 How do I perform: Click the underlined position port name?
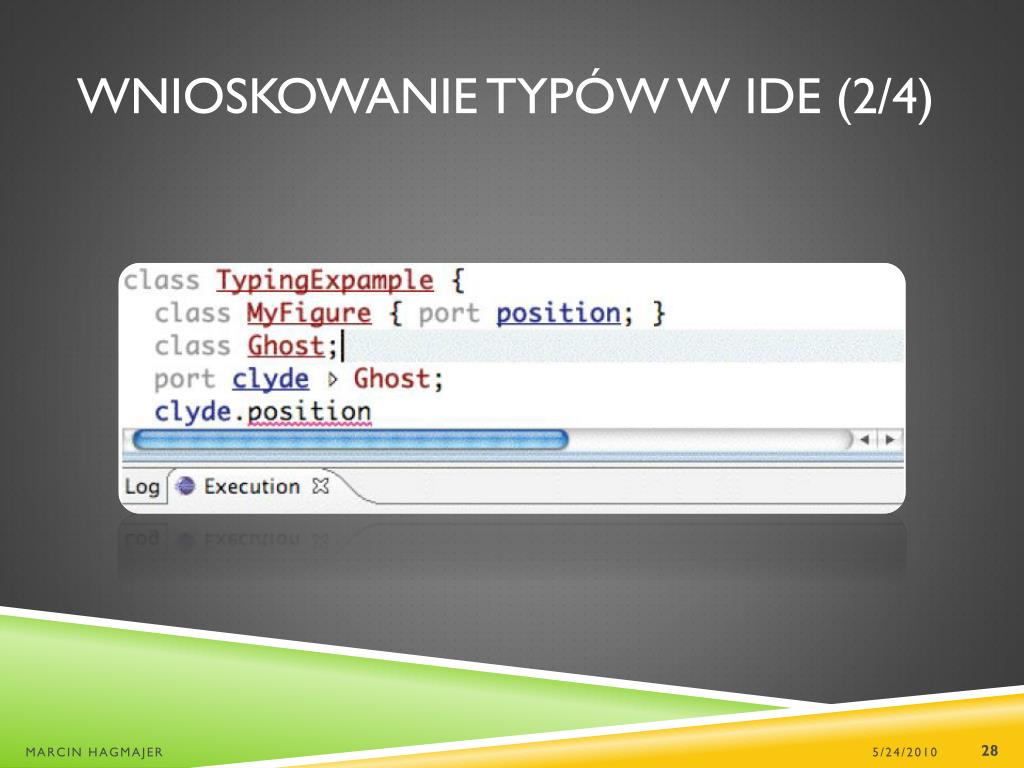558,313
